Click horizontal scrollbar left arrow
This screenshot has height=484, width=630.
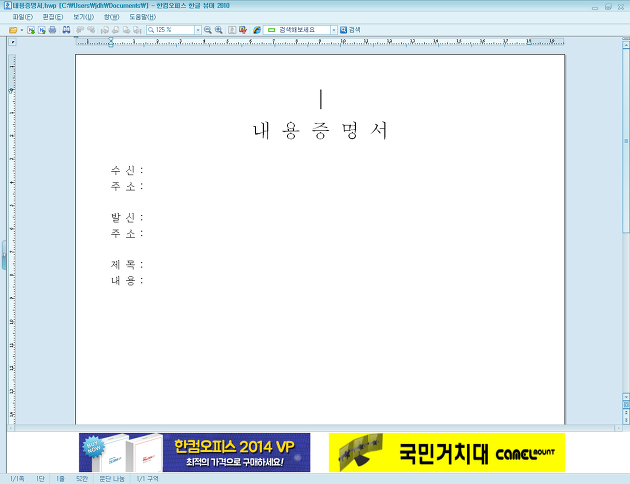pyautogui.click(x=11, y=429)
